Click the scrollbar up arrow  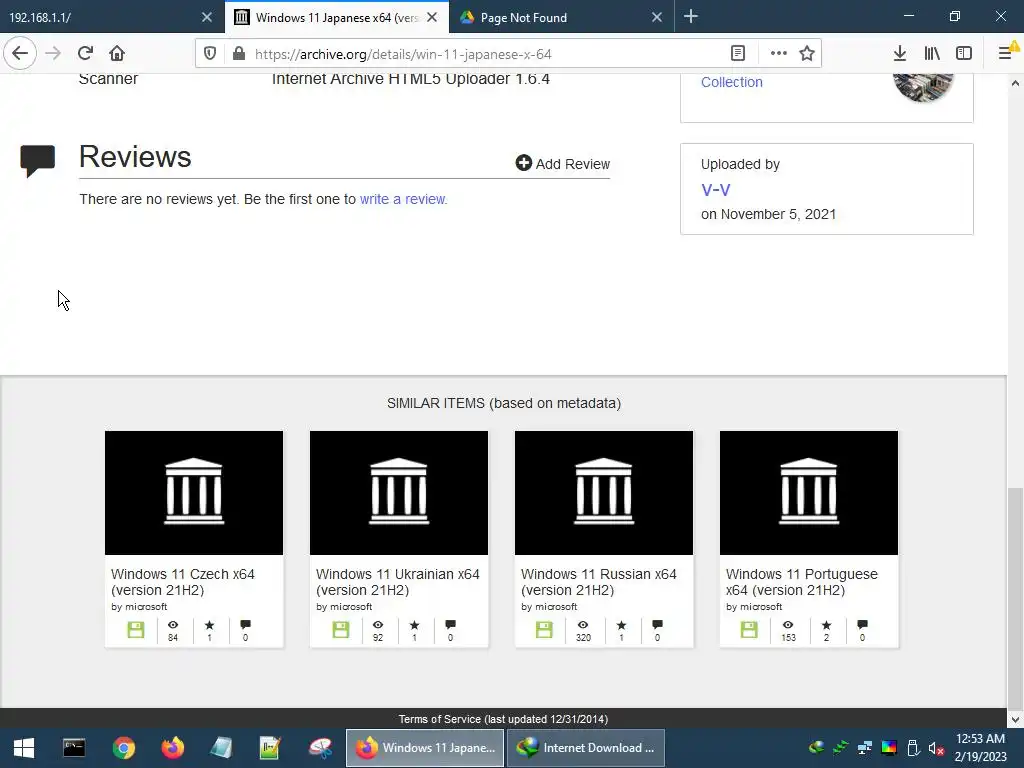pos(1015,83)
